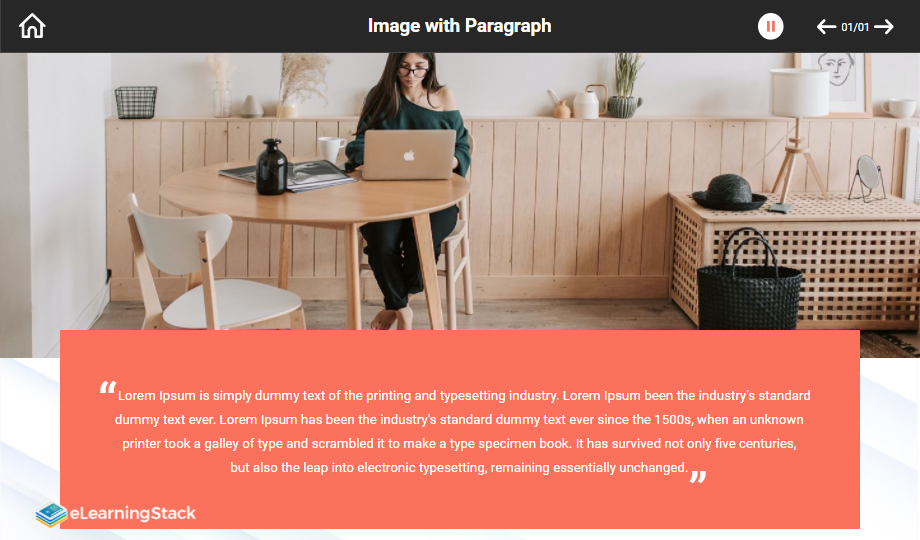
Task: Go to the Home icon
Action: click(32, 26)
